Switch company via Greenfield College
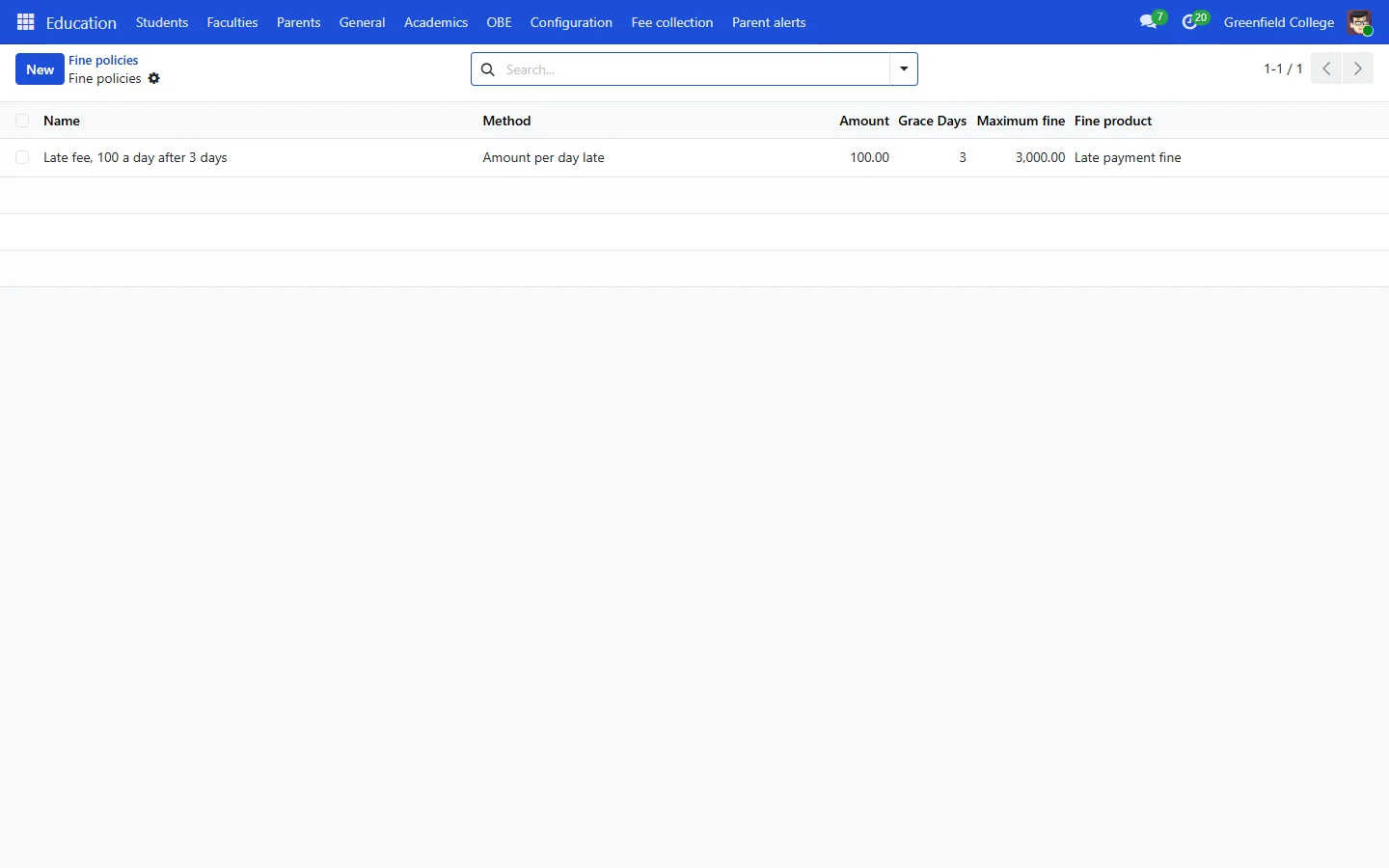Screen dimensions: 1389x868 coord(1279,22)
